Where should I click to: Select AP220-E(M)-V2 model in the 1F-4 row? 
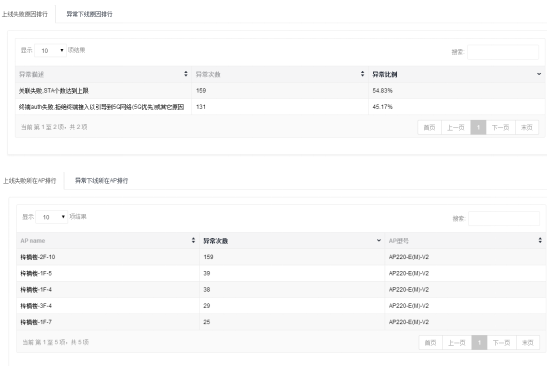(409, 290)
